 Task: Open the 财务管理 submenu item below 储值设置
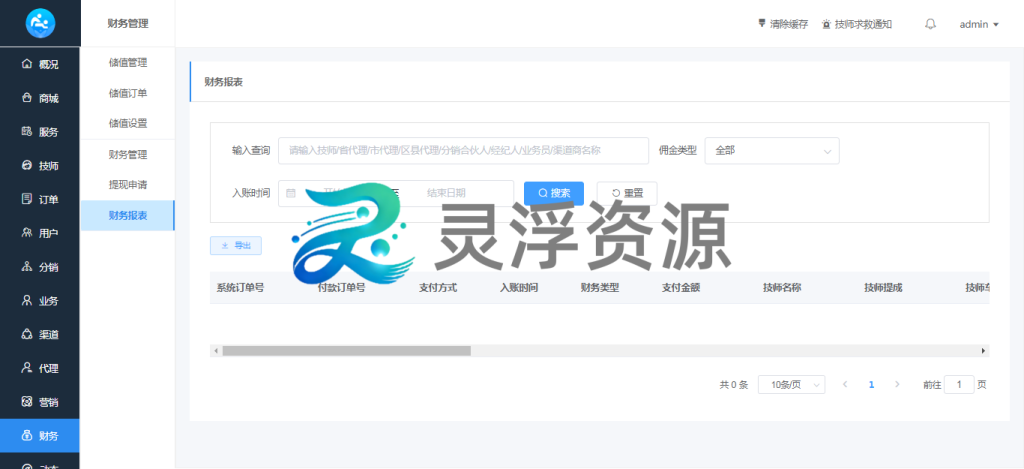127,155
